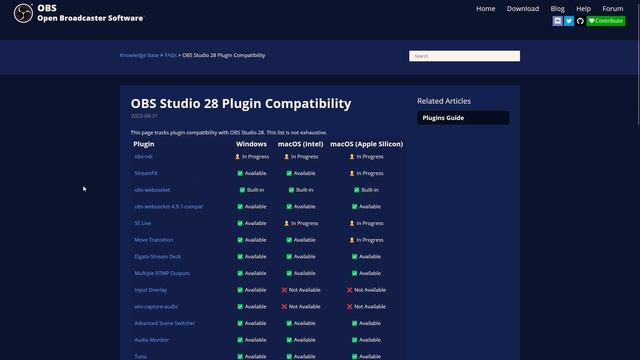The image size is (640, 360).
Task: Click the page's vertical scrollbar thumb
Action: click(638, 63)
